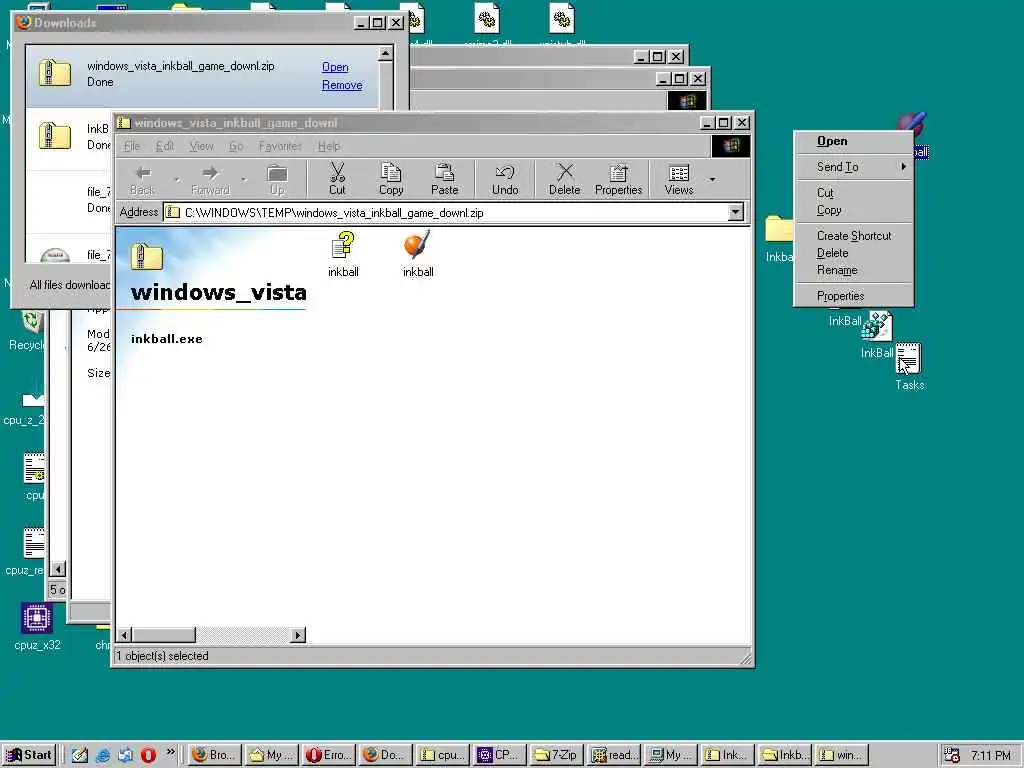Screen dimensions: 1024x768
Task: Click the Opera icon in Quick Launch
Action: pyautogui.click(x=148, y=755)
